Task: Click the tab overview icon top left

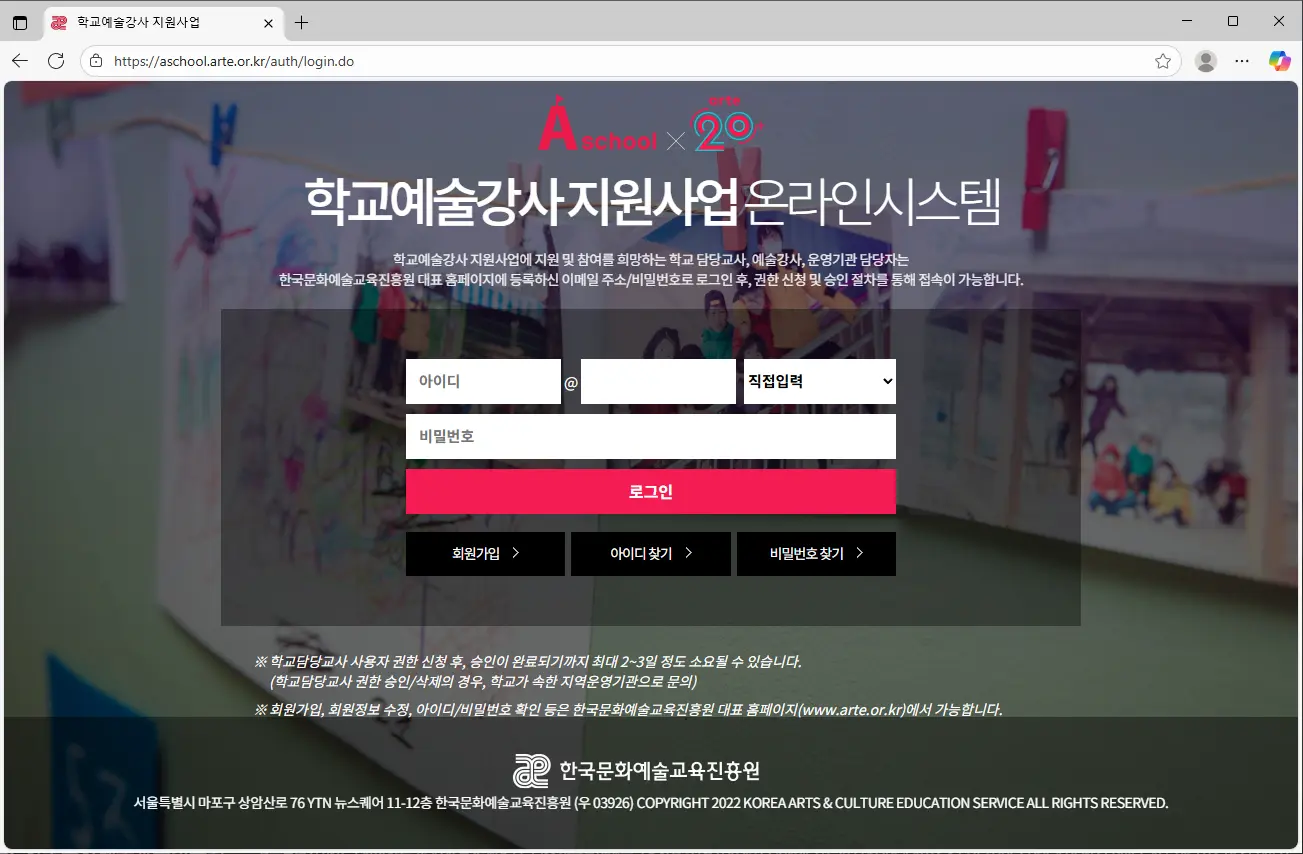Action: 21,21
